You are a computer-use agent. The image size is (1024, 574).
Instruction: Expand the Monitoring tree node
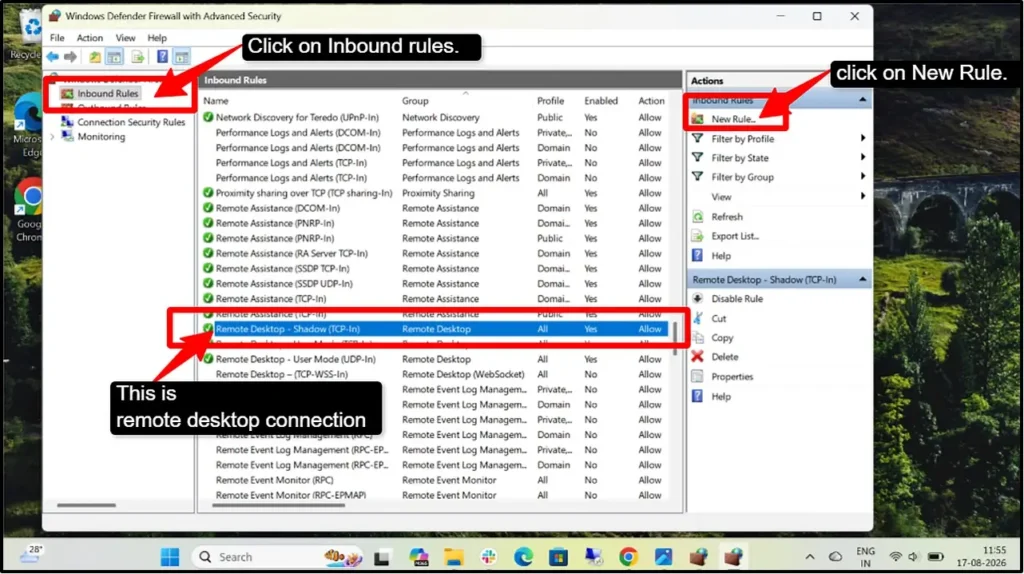click(x=52, y=137)
